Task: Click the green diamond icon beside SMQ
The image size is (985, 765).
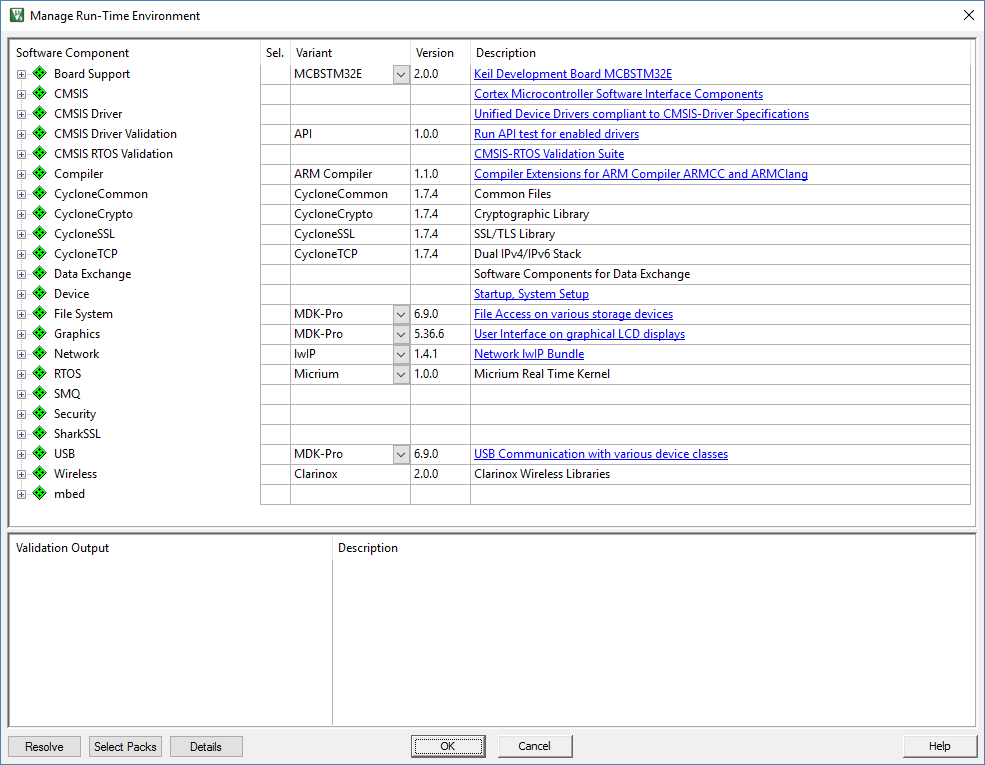Action: [40, 393]
